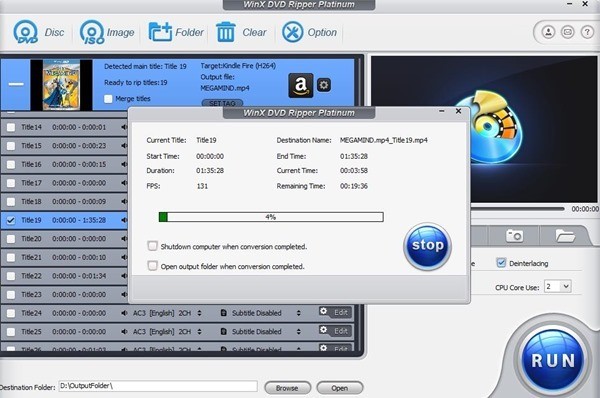This screenshot has height=398, width=600.
Task: Select the Title20 row
Action: tap(64, 239)
